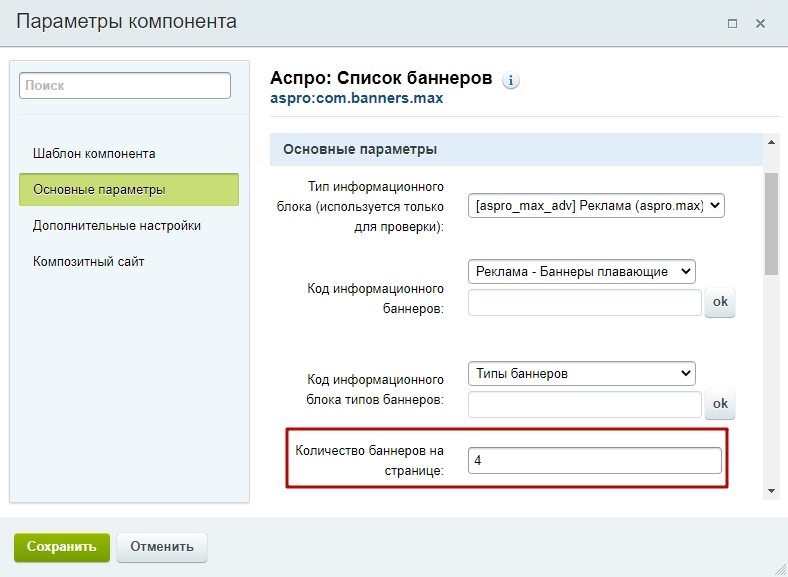This screenshot has width=788, height=577.
Task: Click the Количество баннеров на странице field
Action: tap(595, 460)
